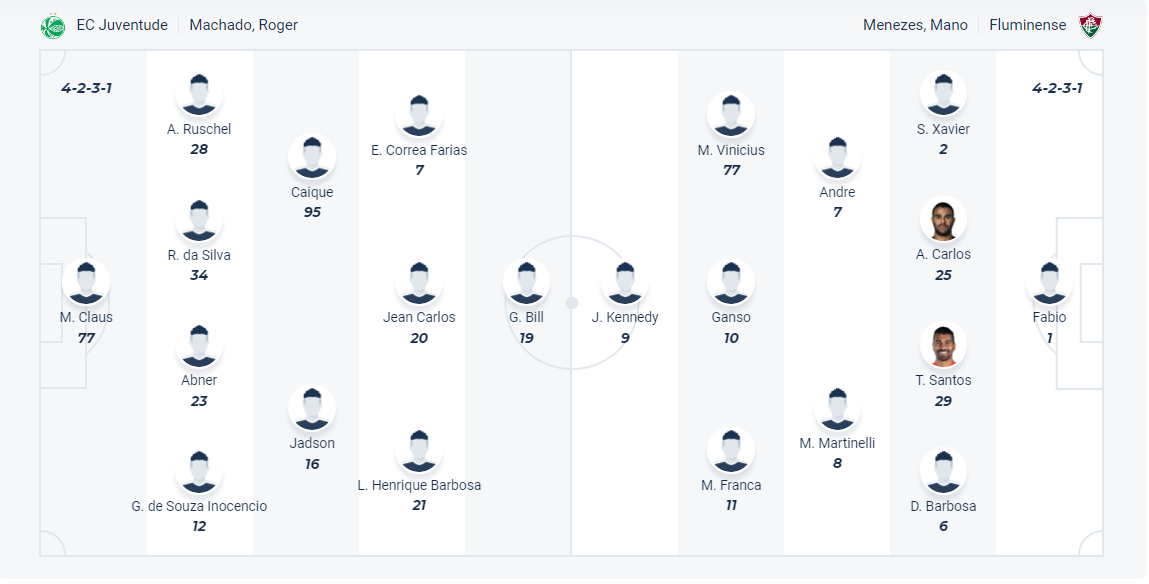Open T. Santos player photo
Screen dimensions: 1149x584
(x=943, y=346)
